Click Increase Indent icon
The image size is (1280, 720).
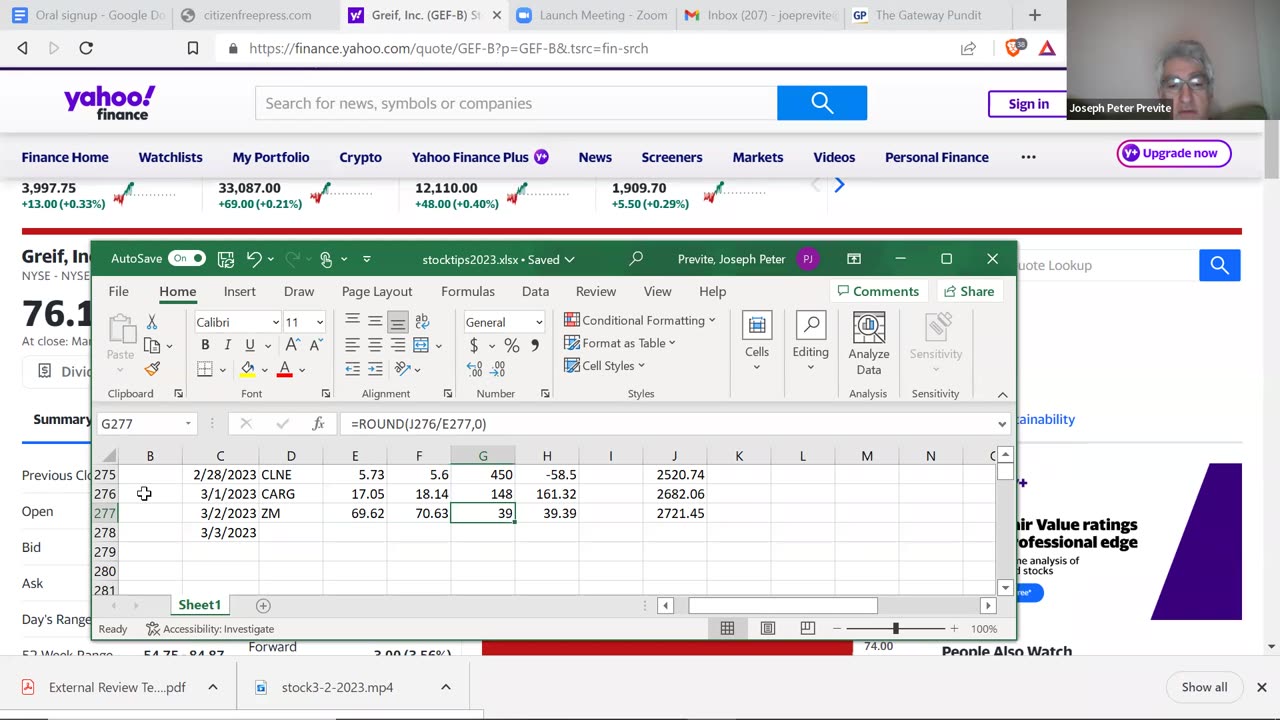[x=375, y=369]
